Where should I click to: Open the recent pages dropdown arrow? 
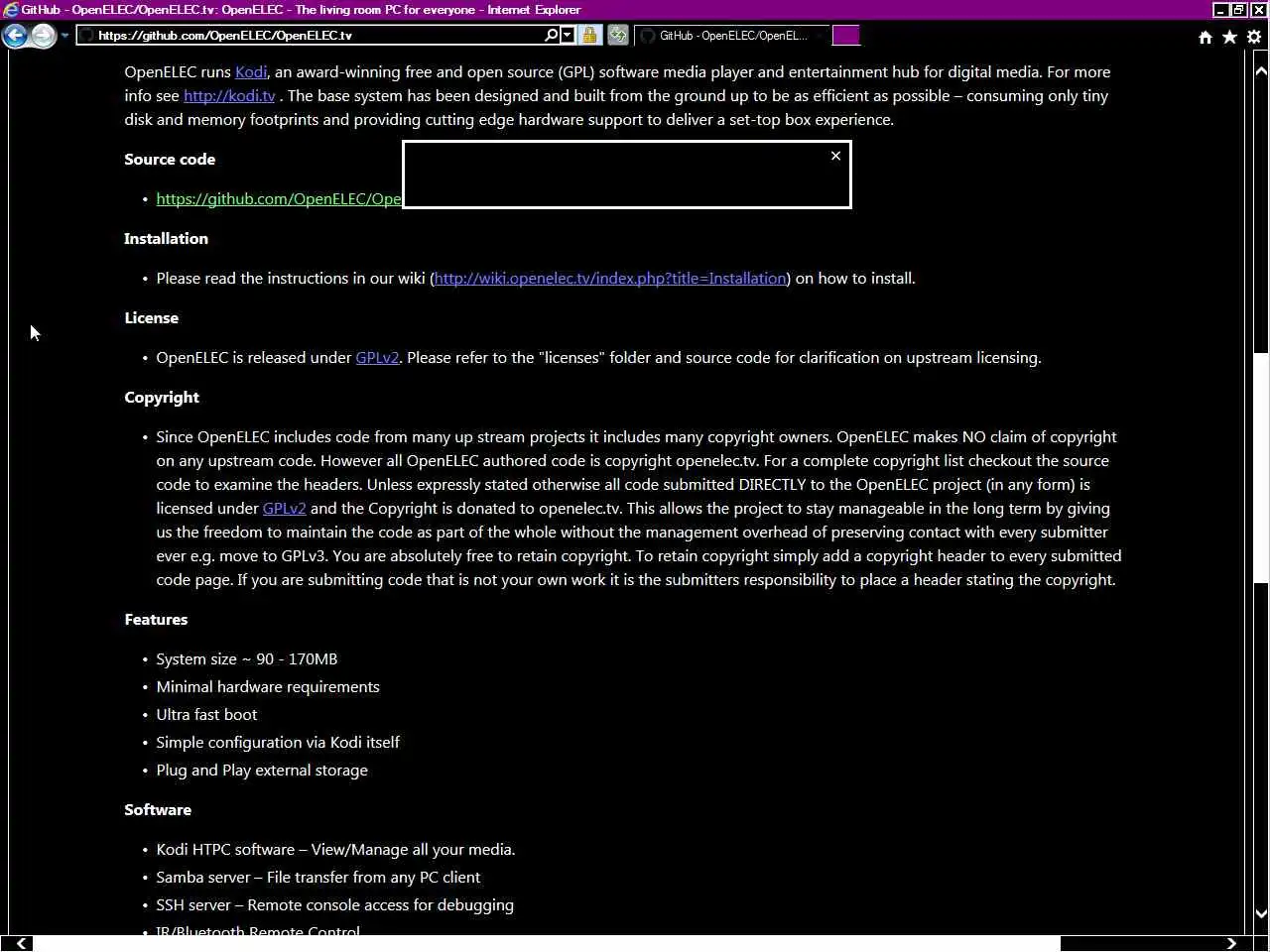pyautogui.click(x=64, y=36)
